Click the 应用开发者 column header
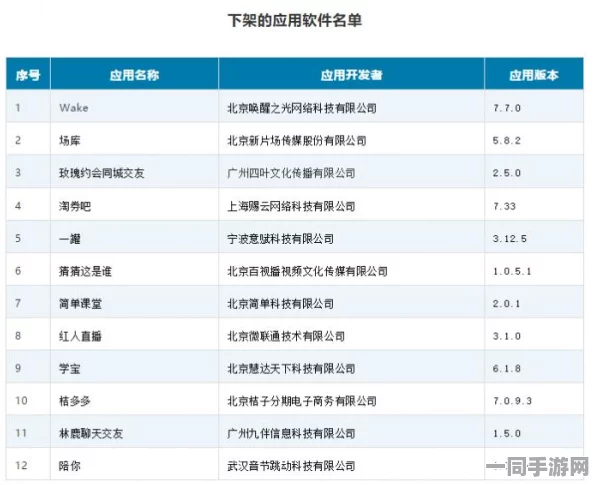Image resolution: width=594 pixels, height=485 pixels. pyautogui.click(x=351, y=75)
